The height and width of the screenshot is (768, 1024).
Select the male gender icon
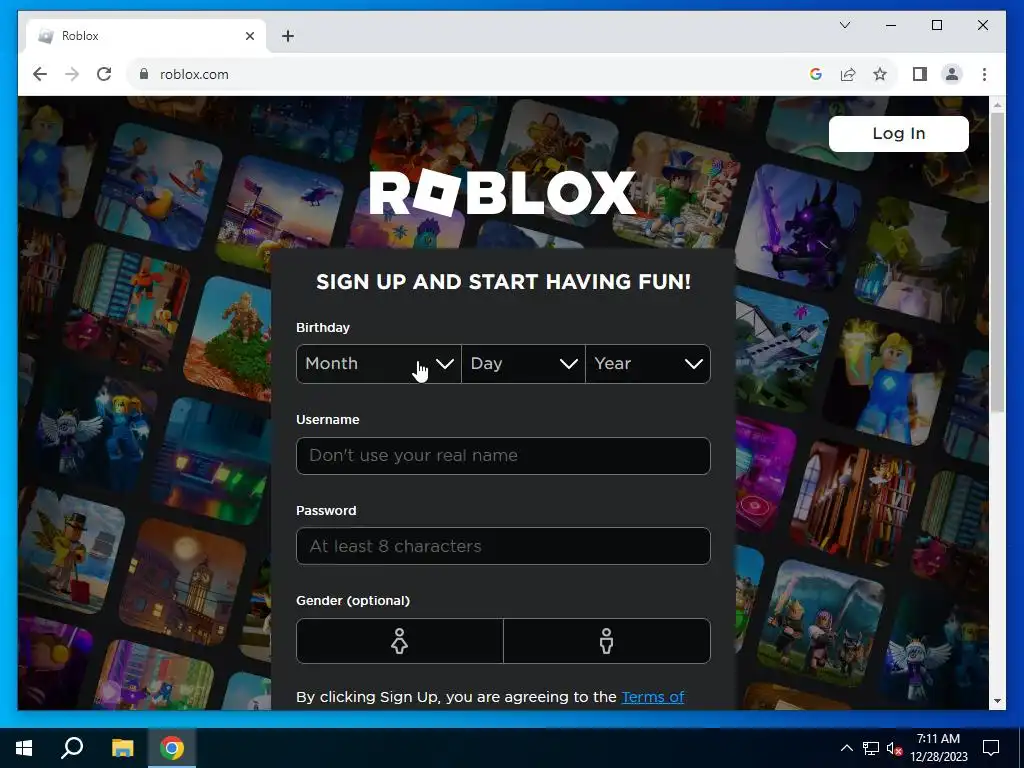tap(607, 641)
